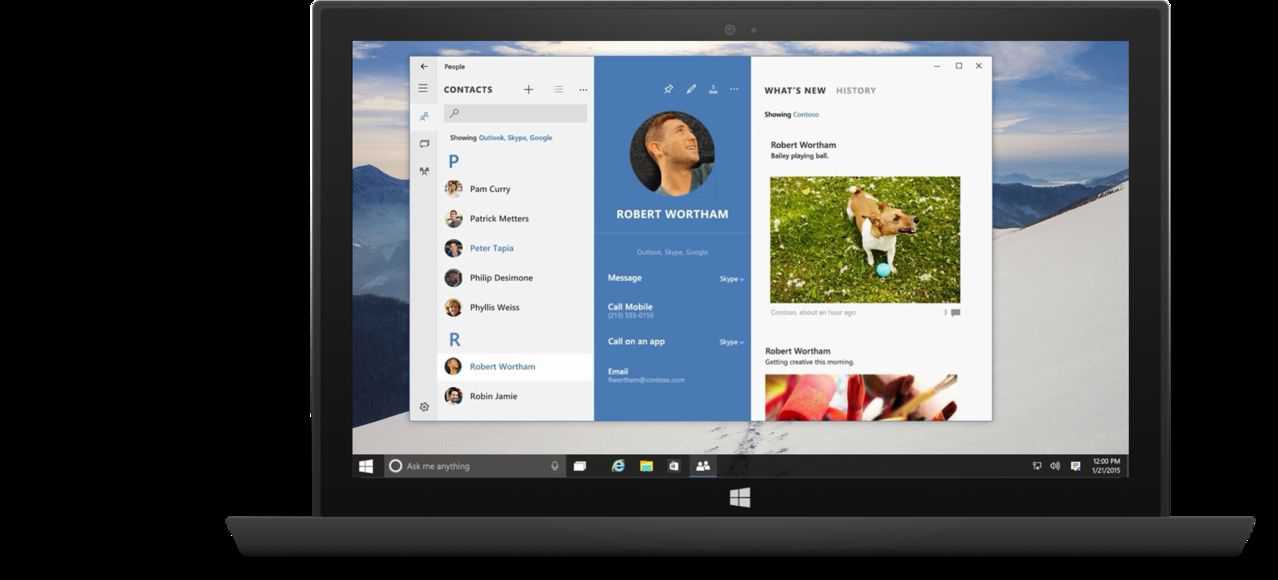Open the dog photo in Robert's post

(864, 239)
